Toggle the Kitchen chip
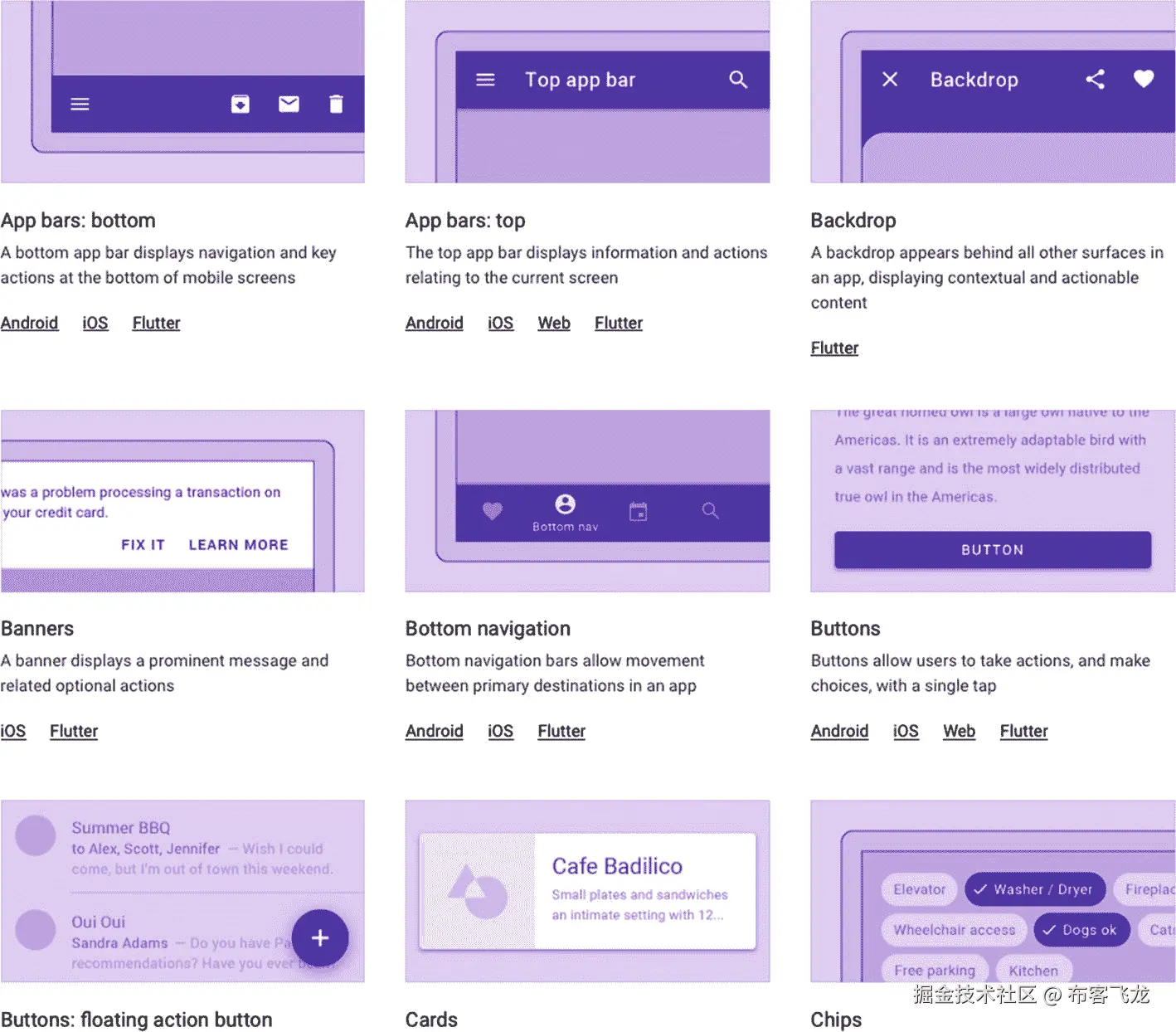The height and width of the screenshot is (1032, 1176). 1033,970
